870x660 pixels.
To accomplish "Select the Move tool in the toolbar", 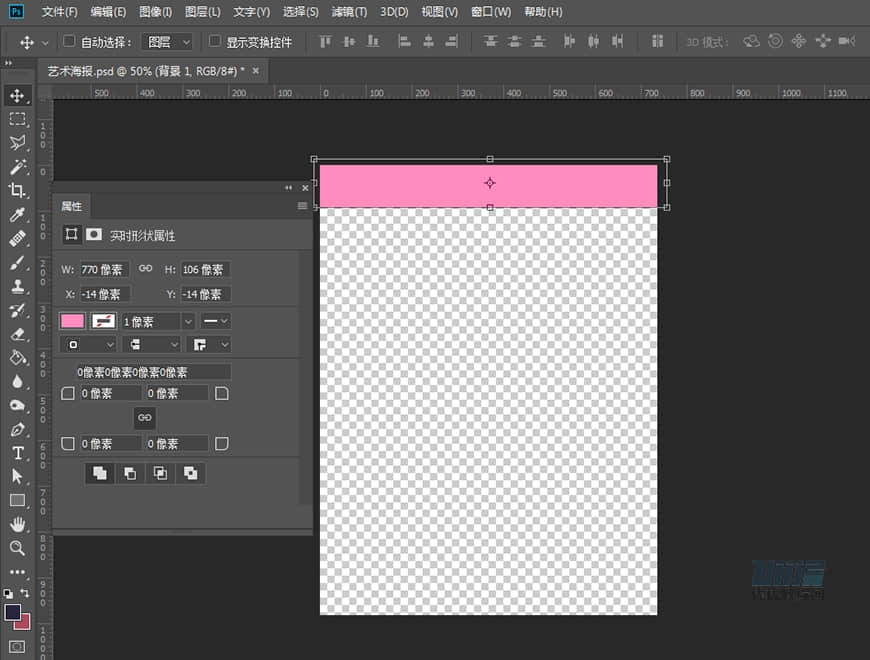I will 17,95.
